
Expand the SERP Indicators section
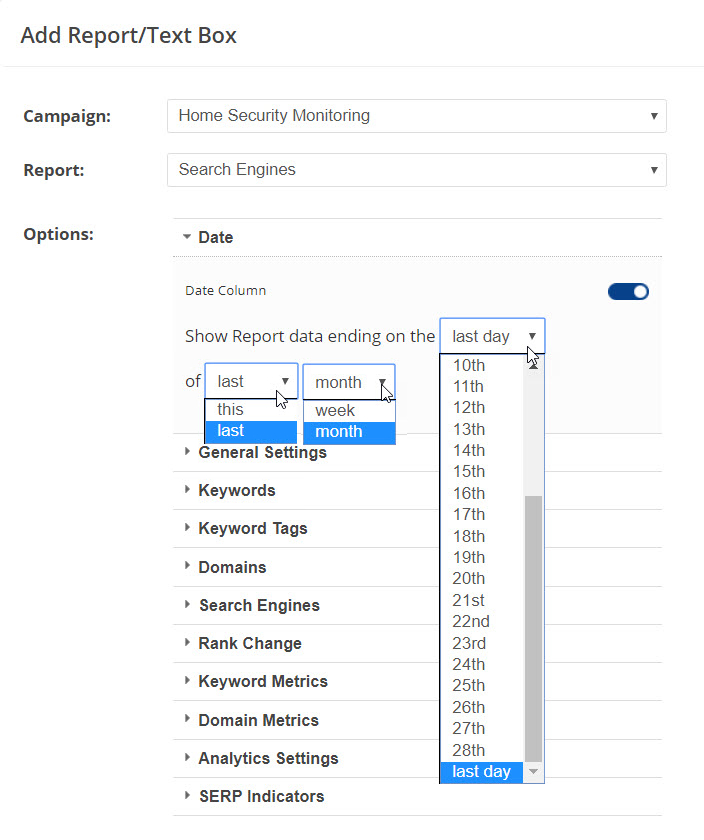(x=261, y=797)
